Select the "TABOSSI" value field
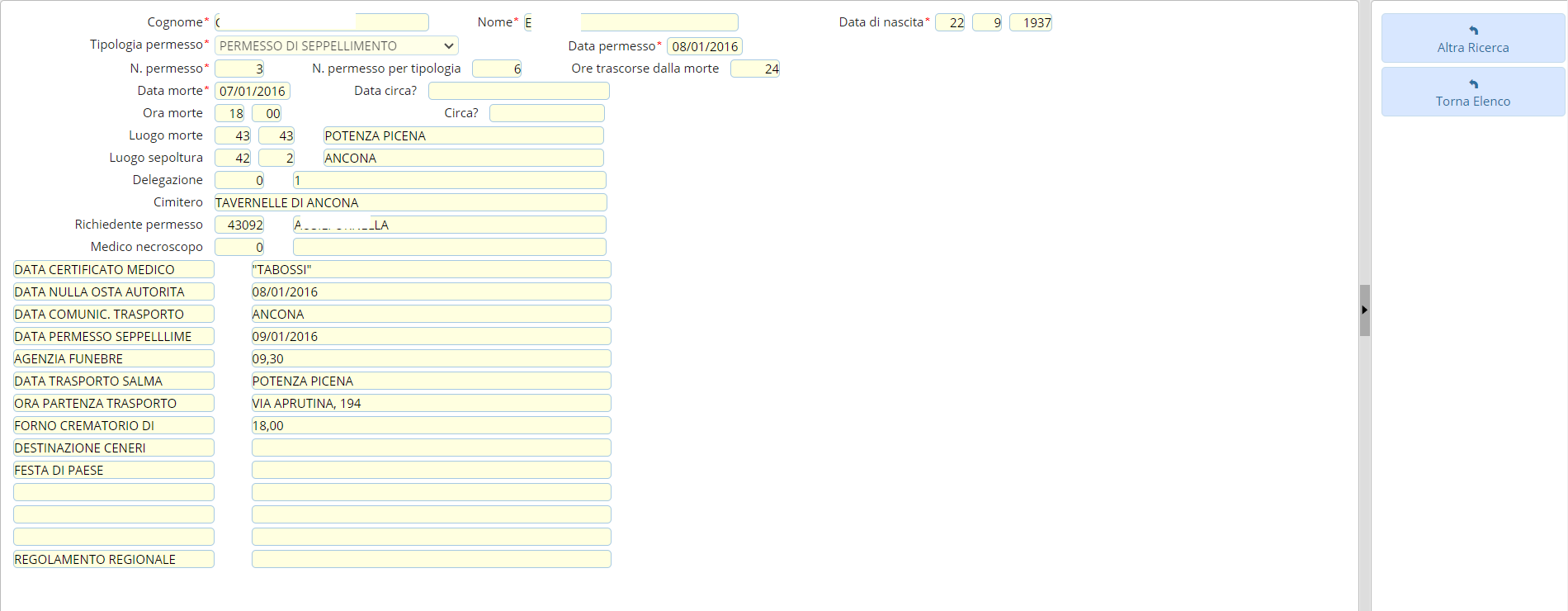The width and height of the screenshot is (1568, 611). [x=431, y=269]
